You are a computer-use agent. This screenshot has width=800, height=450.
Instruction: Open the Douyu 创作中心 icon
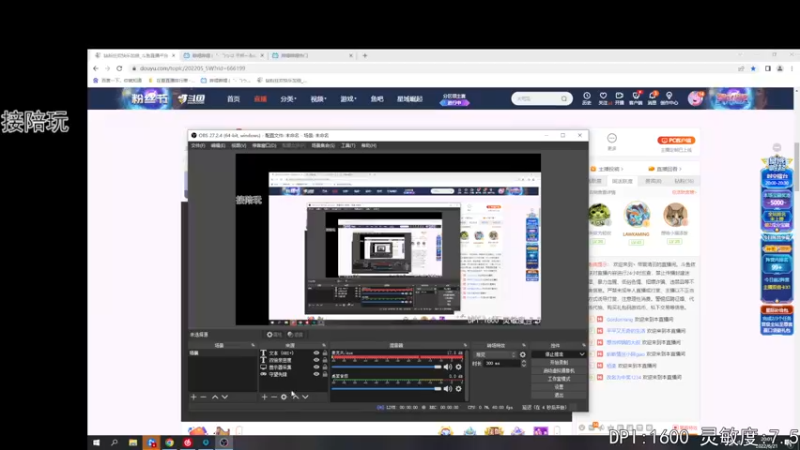pos(669,98)
